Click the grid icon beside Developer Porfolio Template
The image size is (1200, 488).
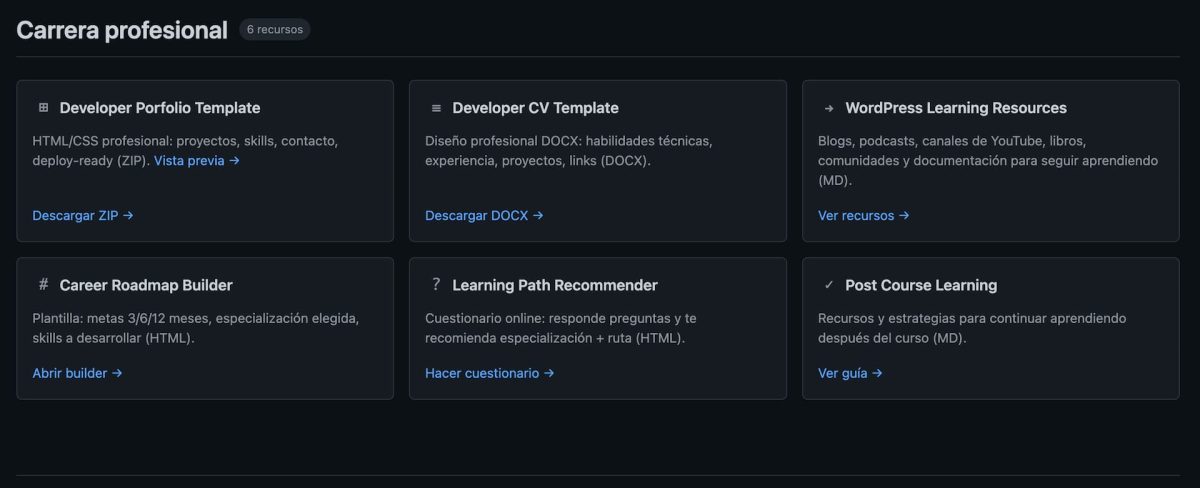click(x=43, y=108)
